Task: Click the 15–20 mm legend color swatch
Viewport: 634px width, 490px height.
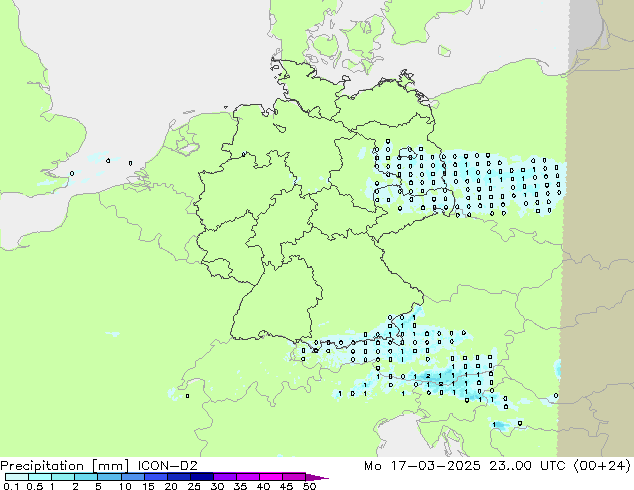Action: [x=156, y=477]
